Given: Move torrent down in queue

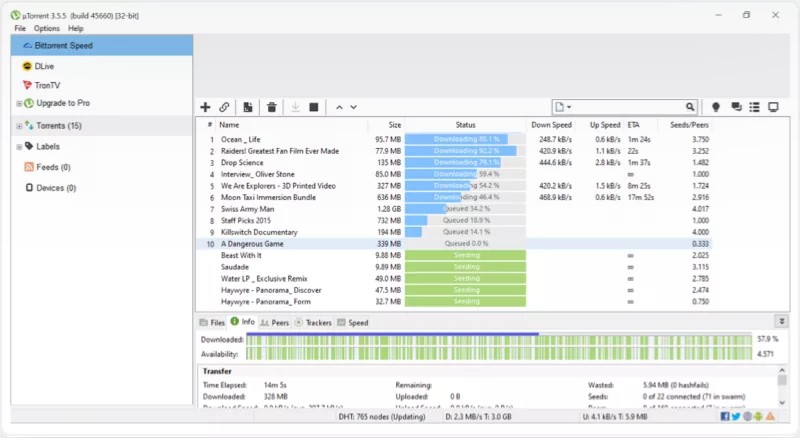Looking at the screenshot, I should 354,107.
